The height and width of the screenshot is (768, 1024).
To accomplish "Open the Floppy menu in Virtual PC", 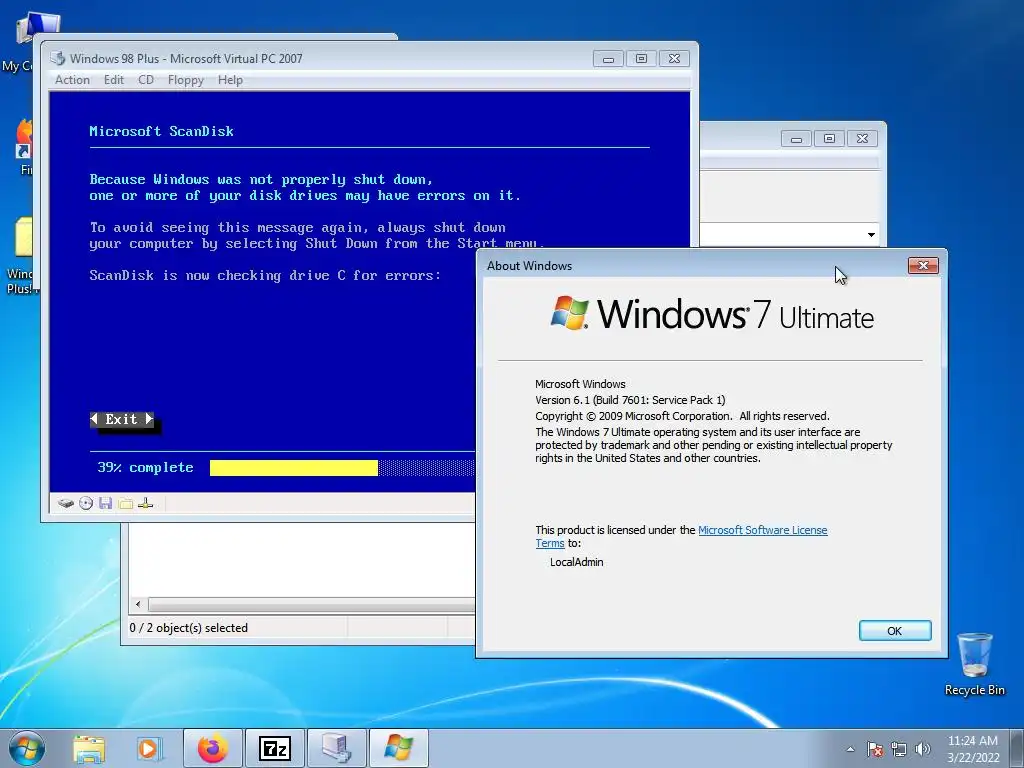I will [185, 80].
